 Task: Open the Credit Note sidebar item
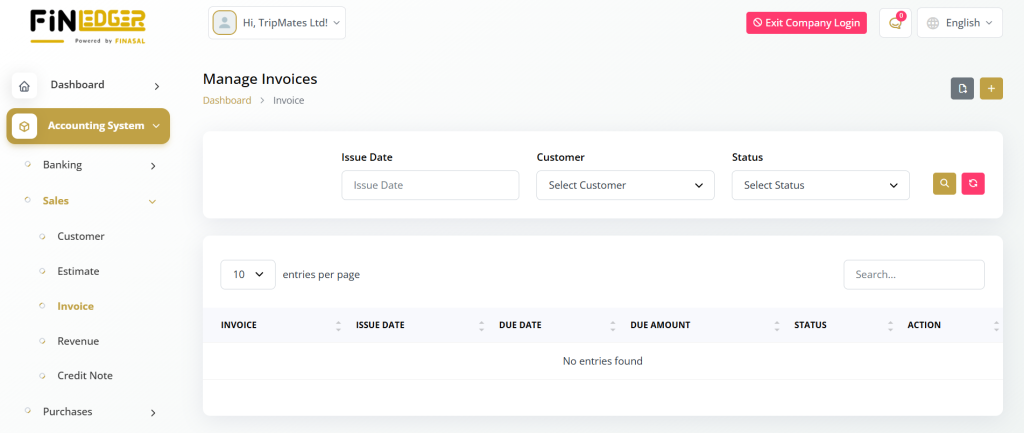coord(85,376)
